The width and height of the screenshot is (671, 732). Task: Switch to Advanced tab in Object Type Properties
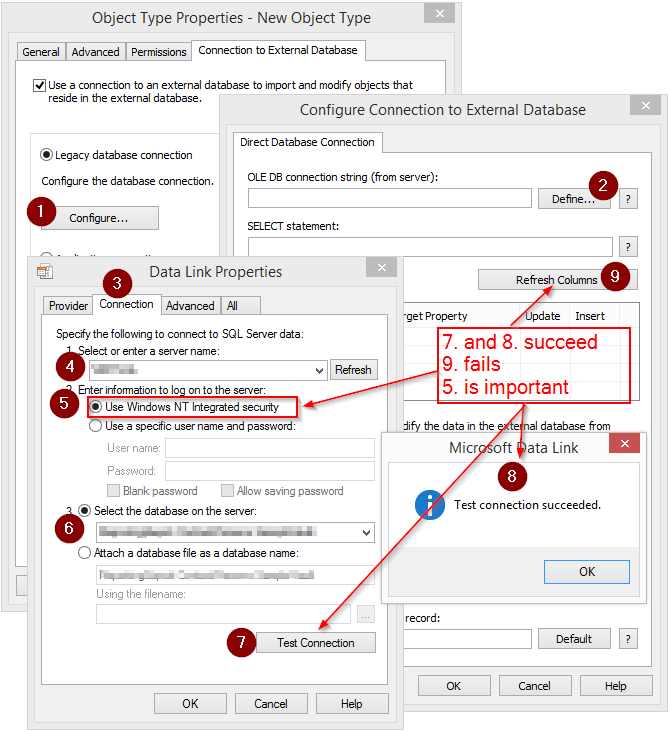[x=95, y=52]
